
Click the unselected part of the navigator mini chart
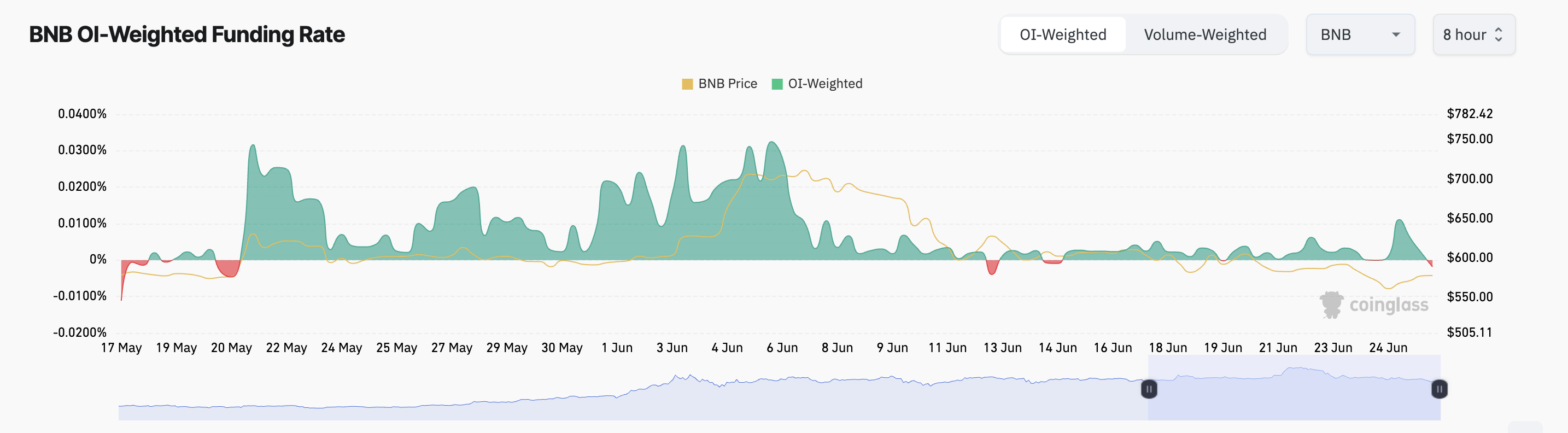click(x=633, y=388)
